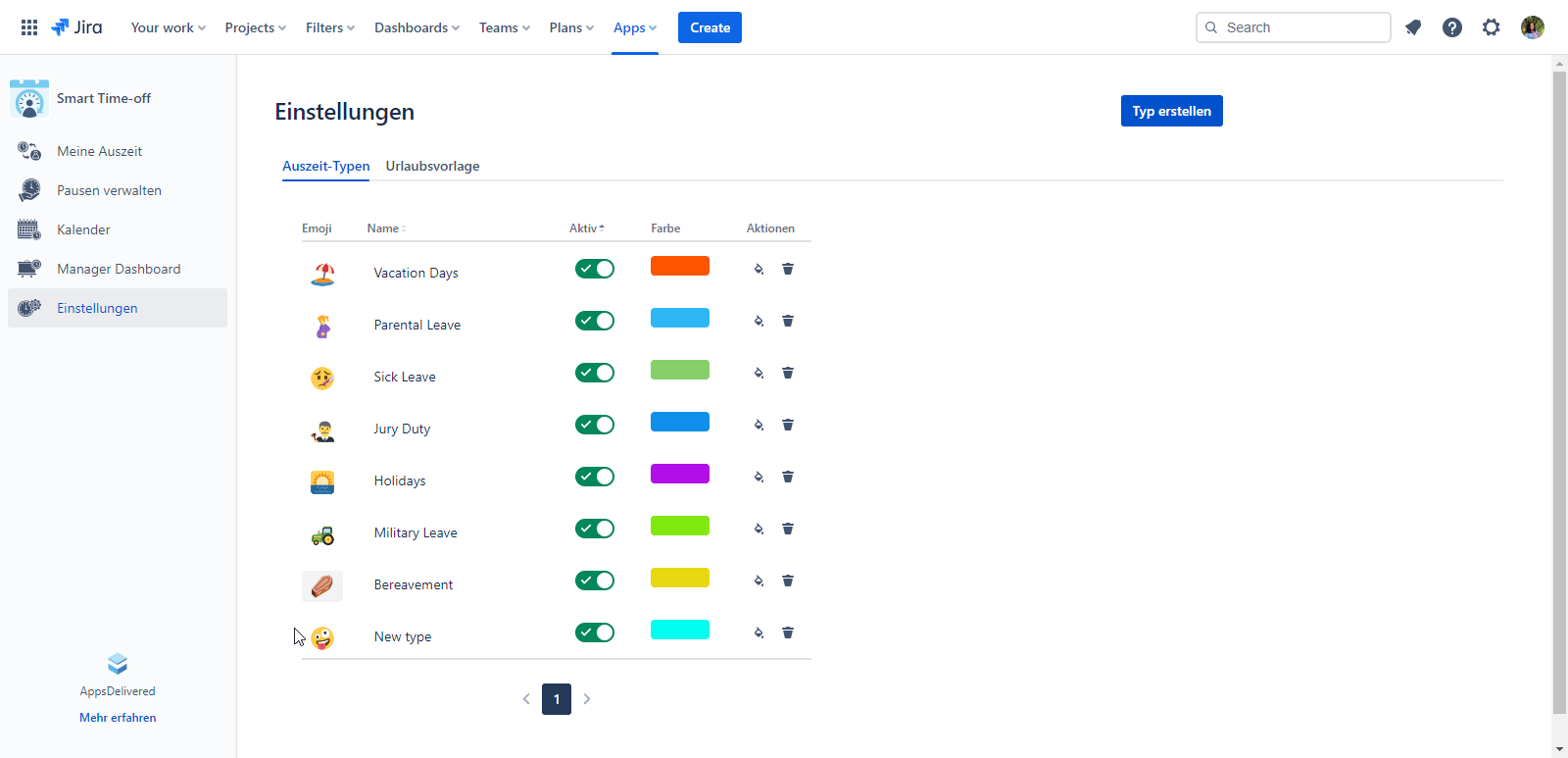Turn off the Military Leave toggle
Image resolution: width=1568 pixels, height=758 pixels.
(x=595, y=529)
